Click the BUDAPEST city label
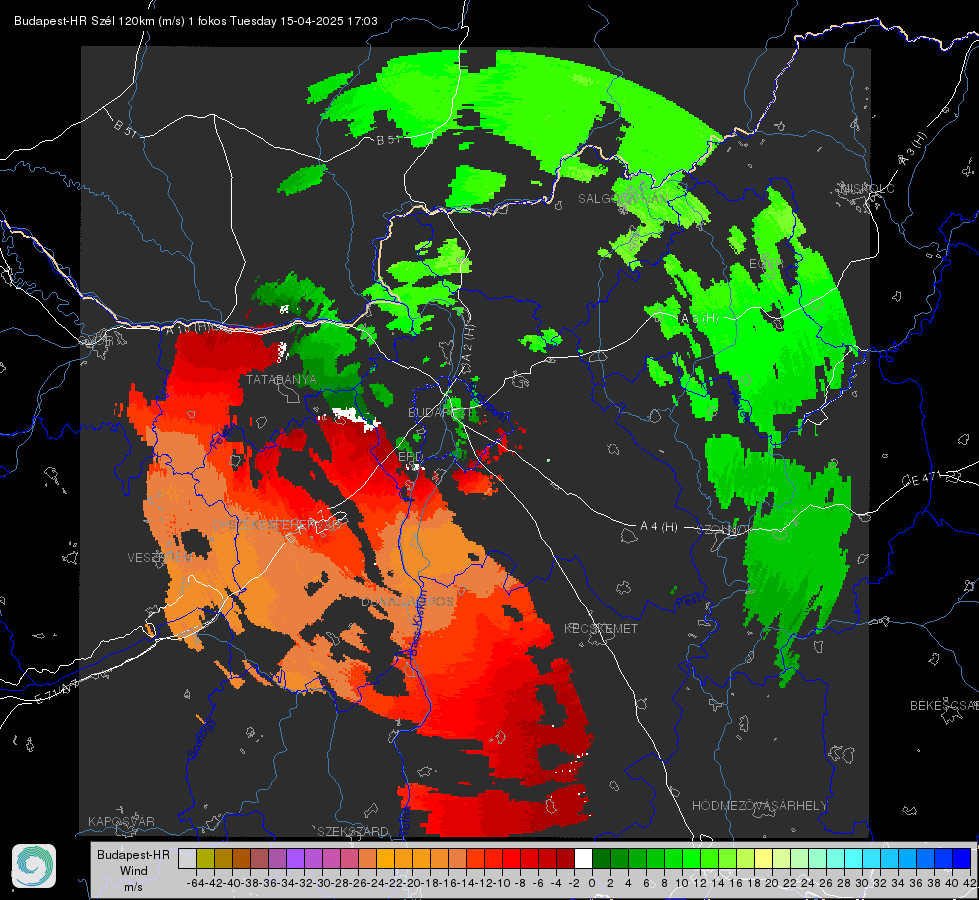The width and height of the screenshot is (979, 900). pyautogui.click(x=440, y=413)
